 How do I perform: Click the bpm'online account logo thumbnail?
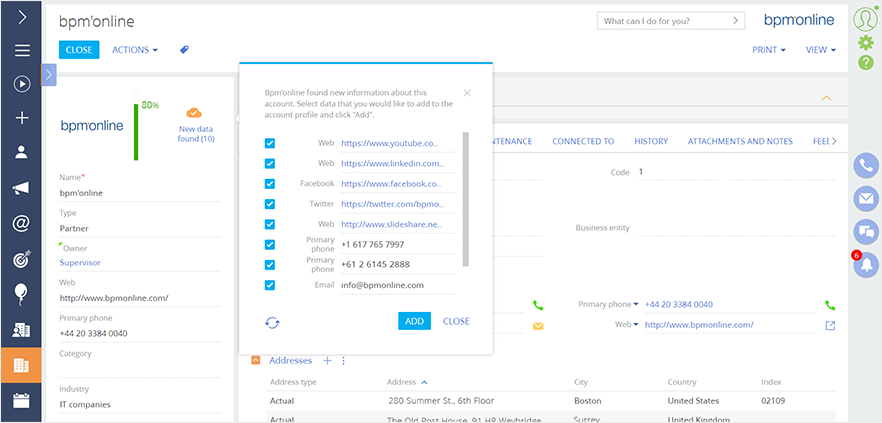pyautogui.click(x=92, y=125)
